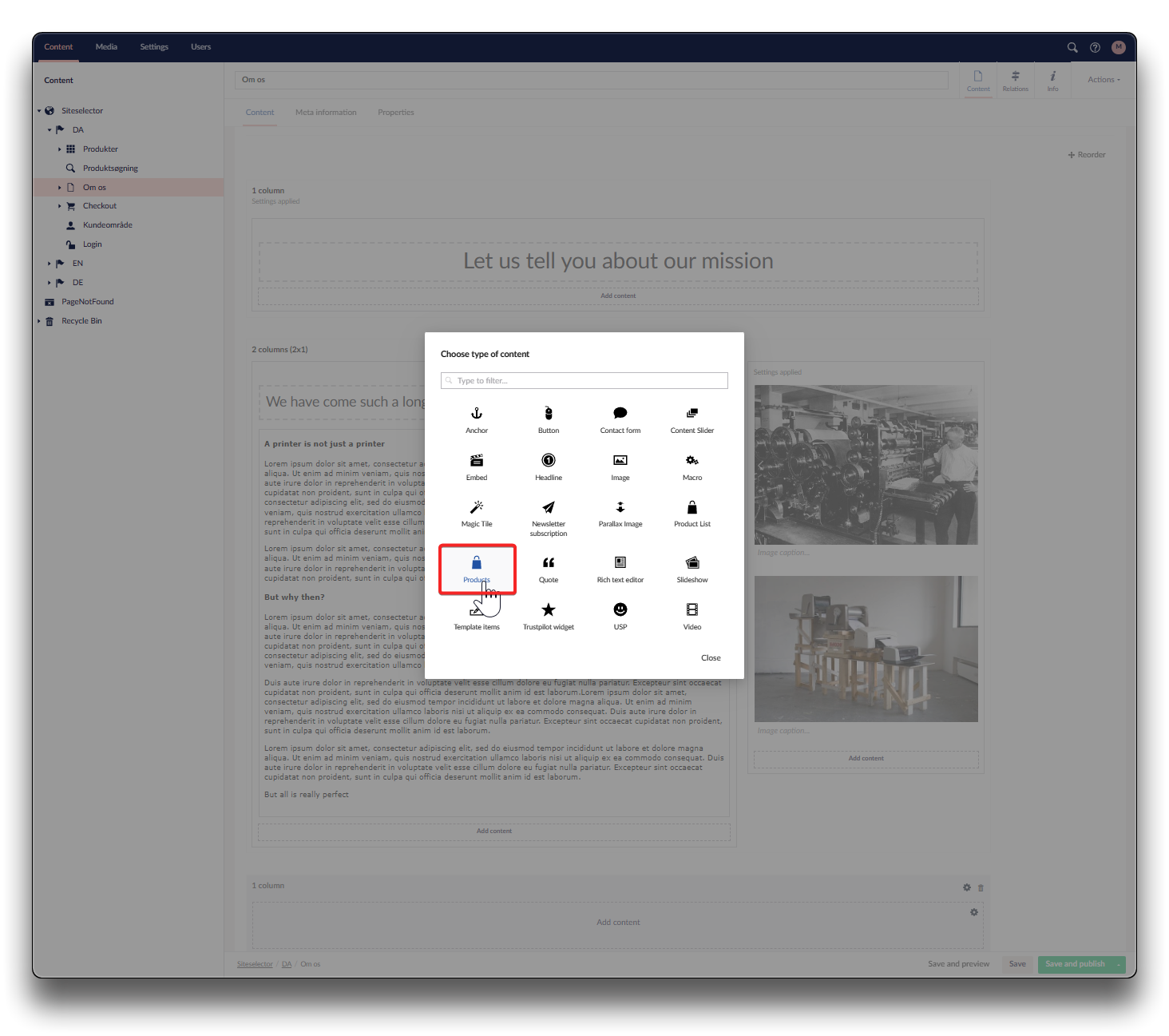
Task: Choose the Magic Tile type
Action: pos(477,514)
